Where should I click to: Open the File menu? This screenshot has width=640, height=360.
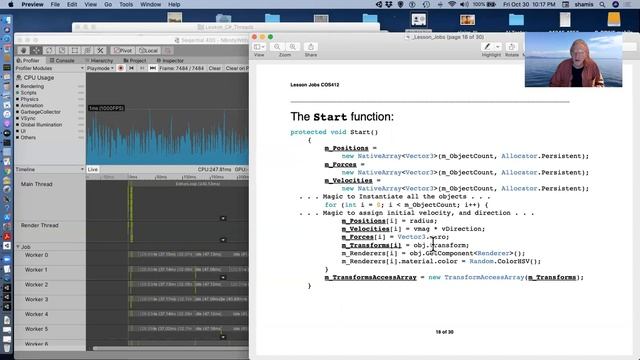point(55,4)
